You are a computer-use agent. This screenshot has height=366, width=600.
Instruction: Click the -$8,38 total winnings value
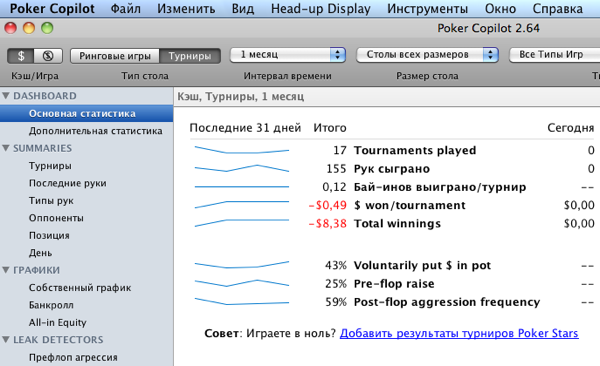[x=328, y=224]
